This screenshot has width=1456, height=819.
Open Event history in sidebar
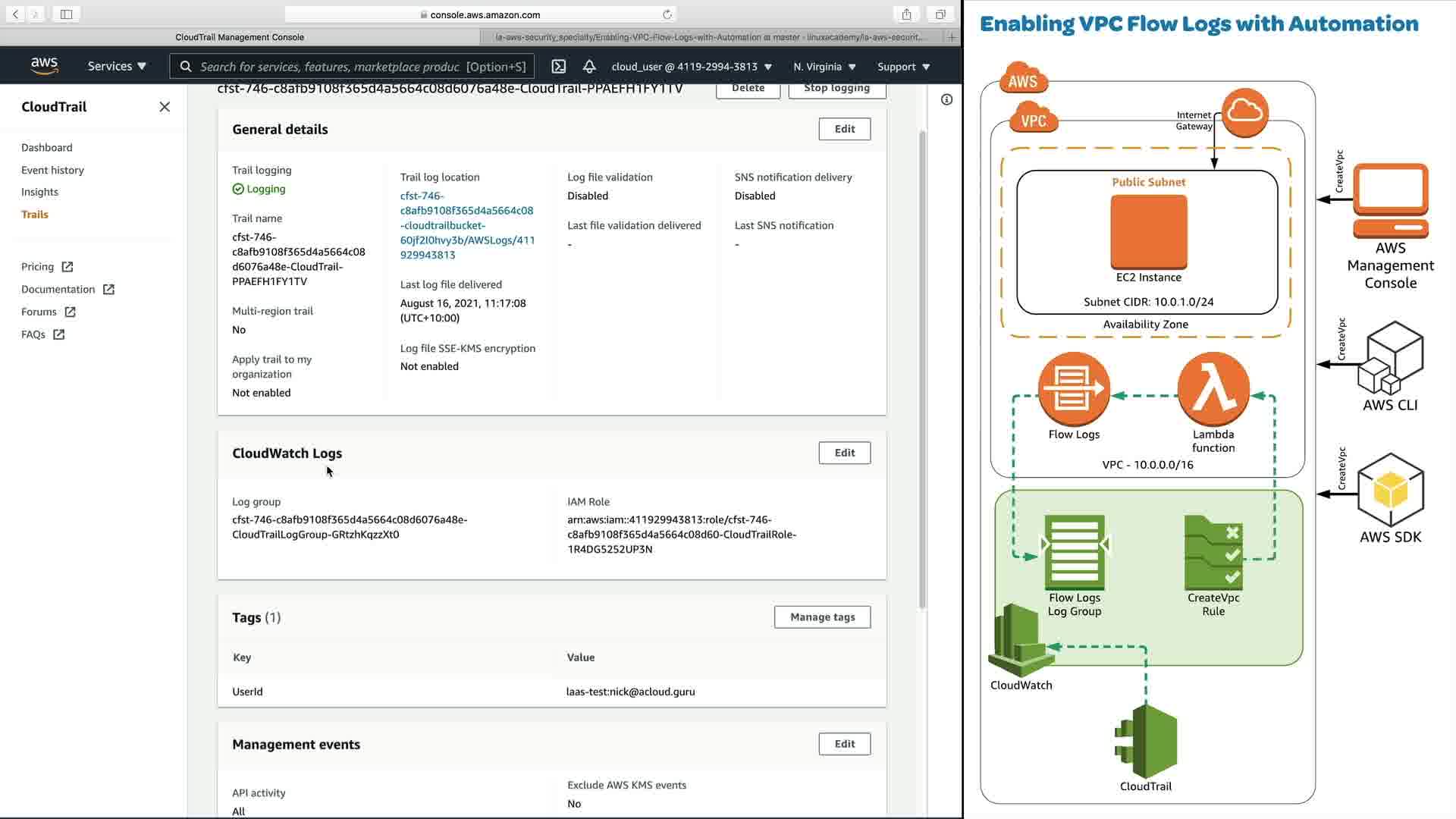(52, 170)
